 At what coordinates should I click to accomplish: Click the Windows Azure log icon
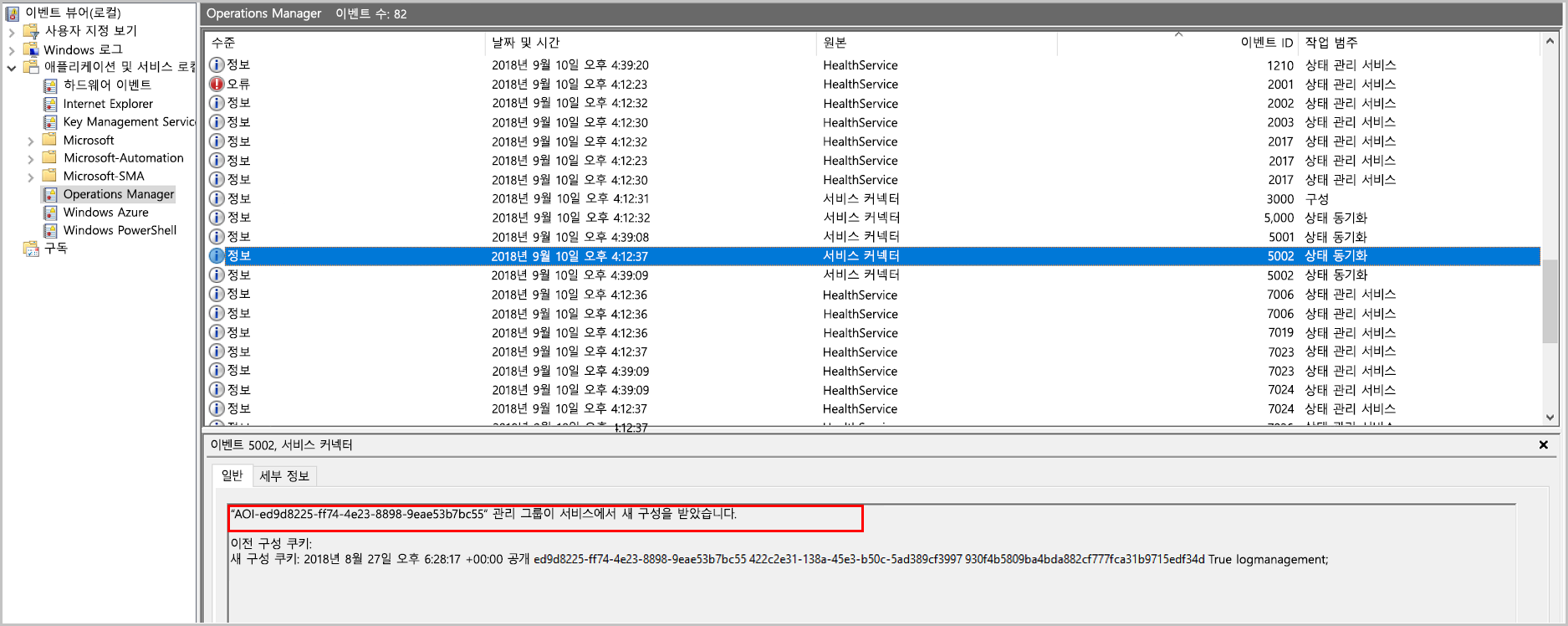point(50,213)
